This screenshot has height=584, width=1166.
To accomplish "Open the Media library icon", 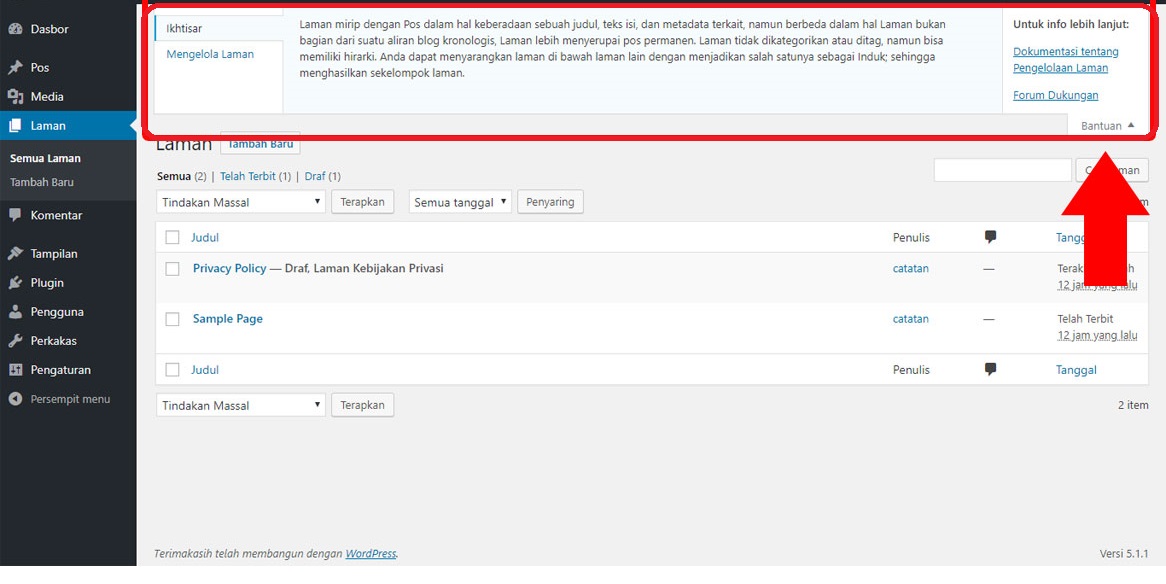I will click(x=14, y=96).
